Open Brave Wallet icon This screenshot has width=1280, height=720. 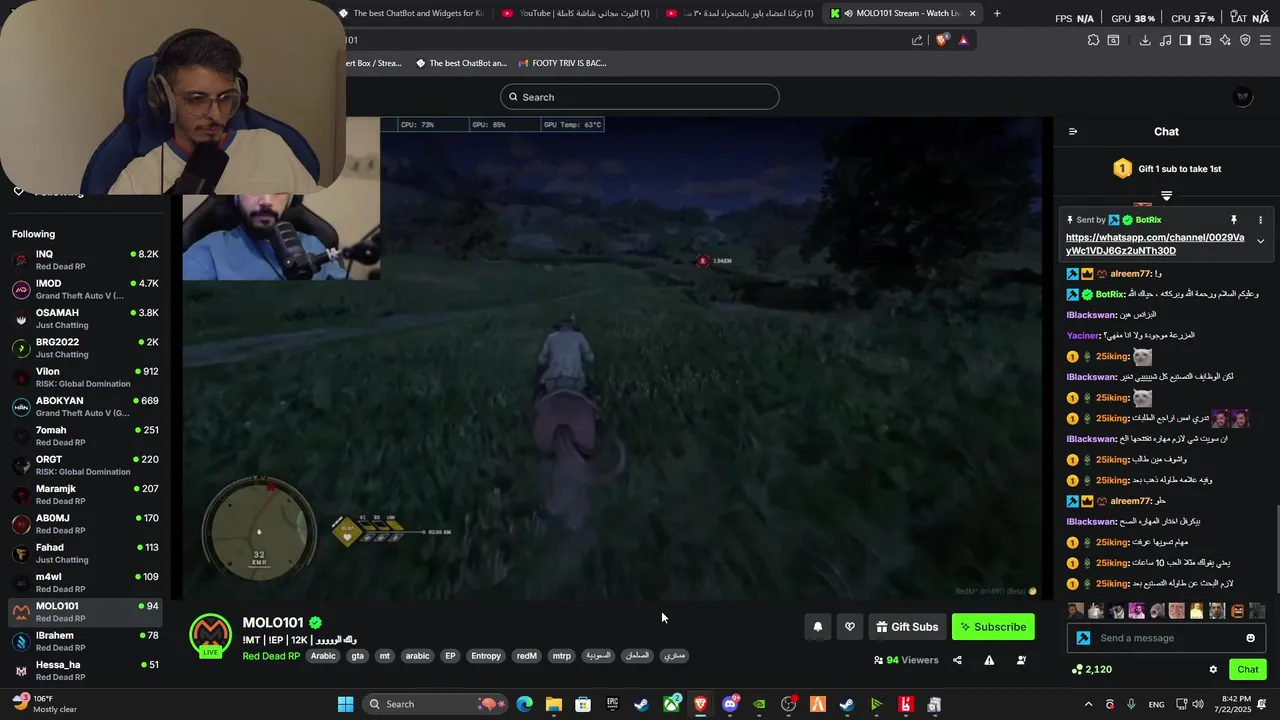[1205, 40]
